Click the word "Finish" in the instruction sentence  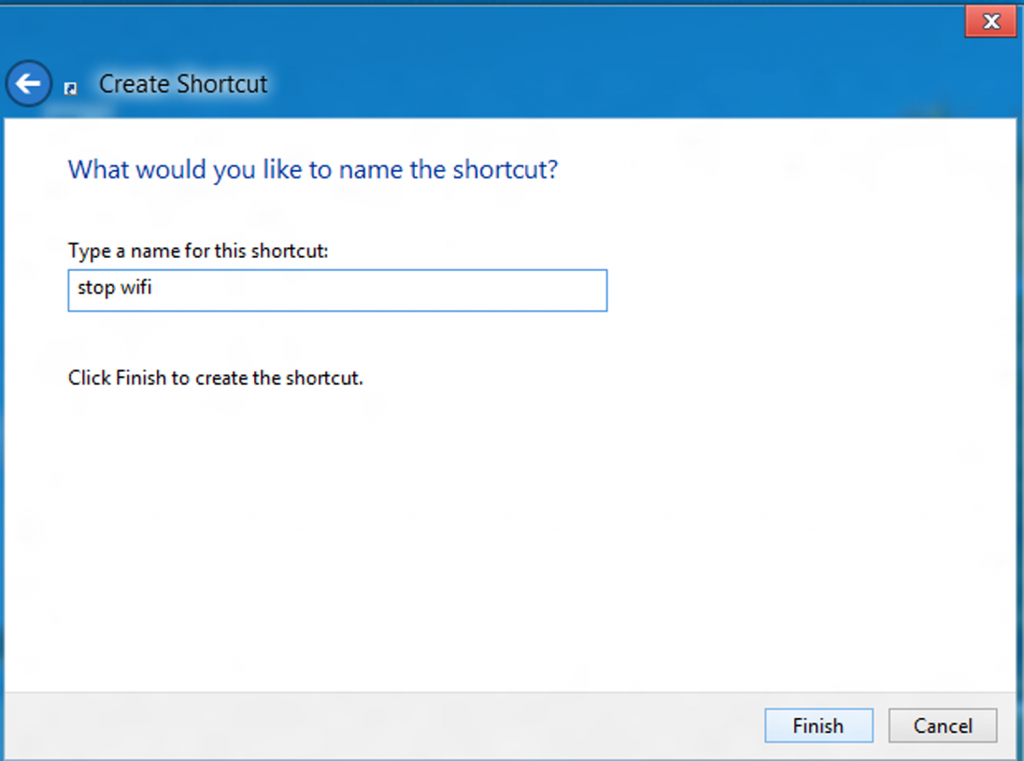pyautogui.click(x=139, y=379)
